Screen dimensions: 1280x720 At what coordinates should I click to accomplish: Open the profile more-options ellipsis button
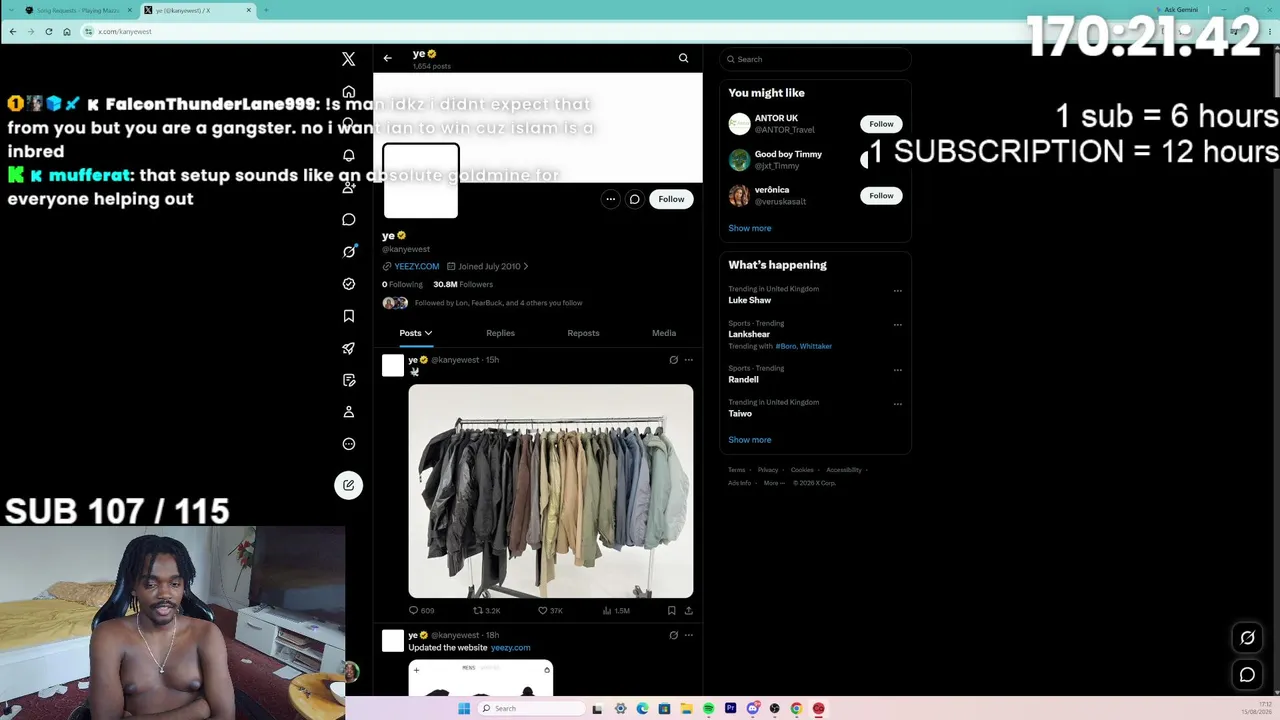coord(610,199)
